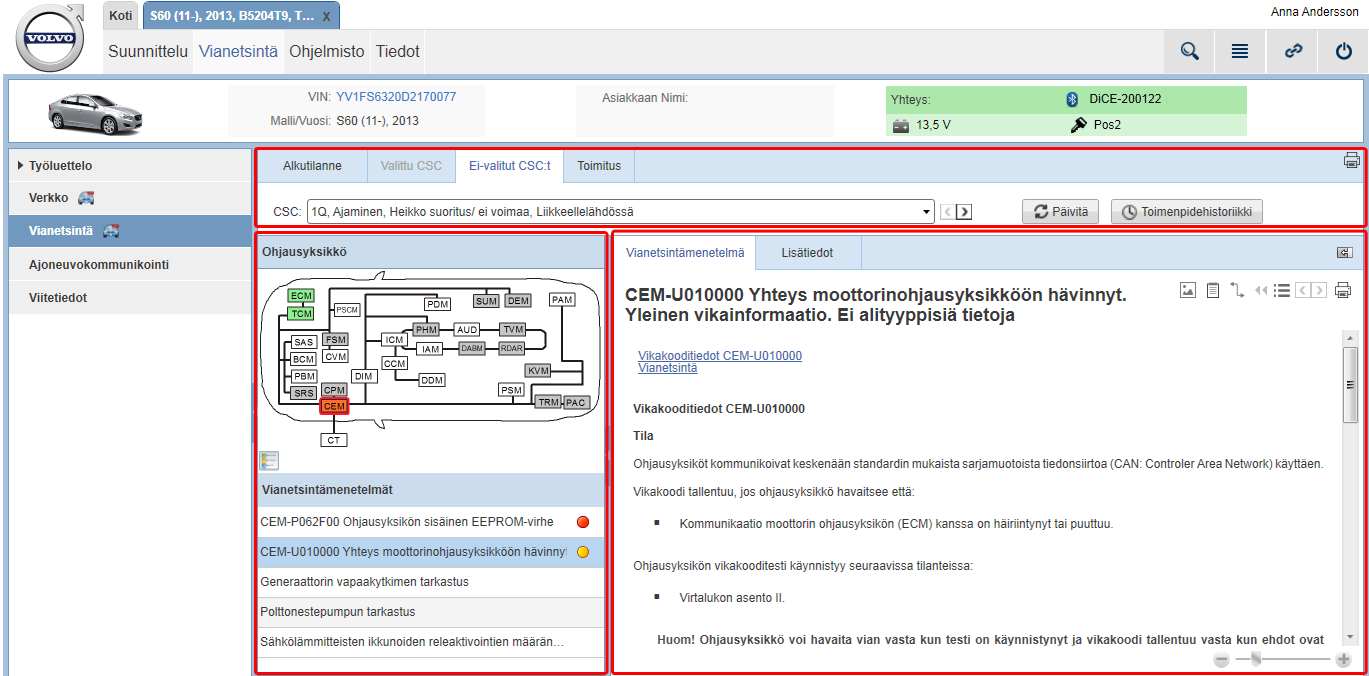The image size is (1369, 676).
Task: Click the image icon in Vianetsintämenetelmä toolbar
Action: [x=1188, y=290]
